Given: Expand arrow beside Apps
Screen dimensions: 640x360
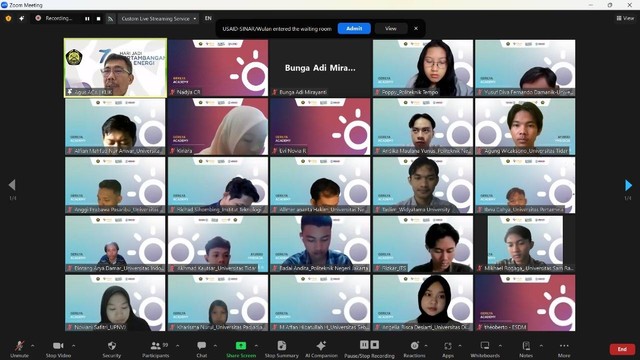Looking at the screenshot, I should [x=460, y=346].
